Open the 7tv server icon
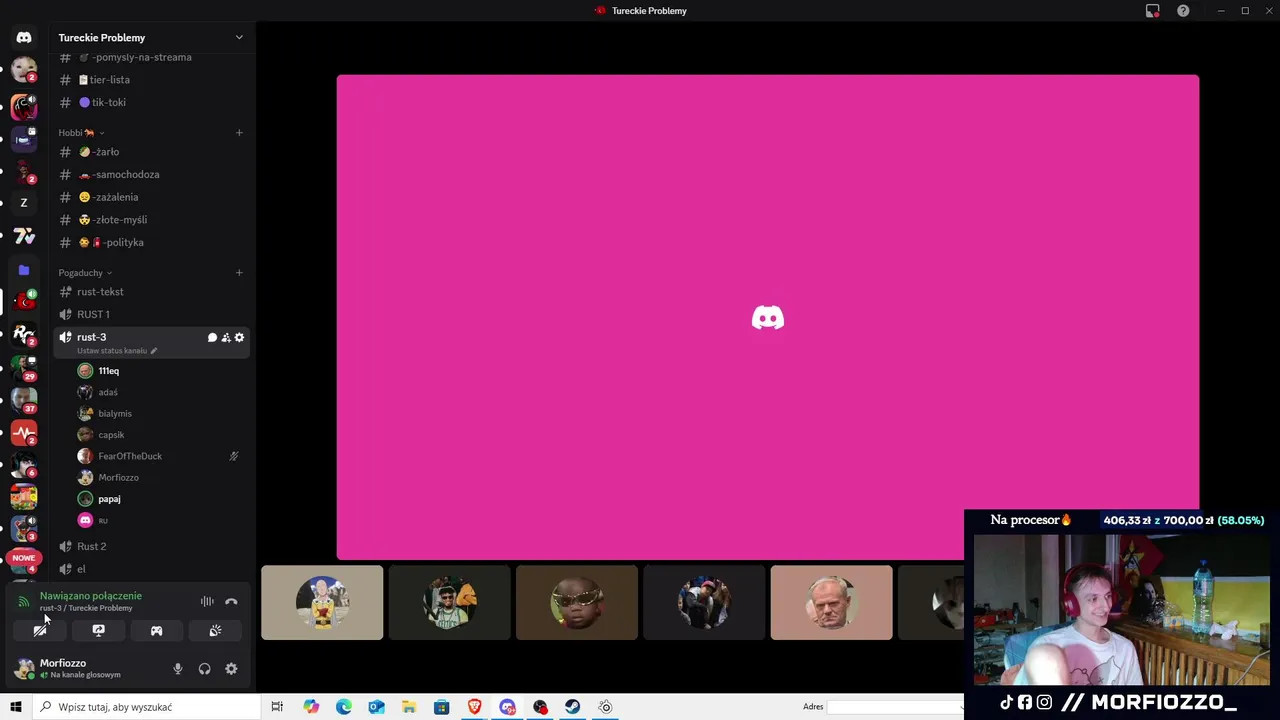Screen dimensions: 1280x720 [24, 236]
